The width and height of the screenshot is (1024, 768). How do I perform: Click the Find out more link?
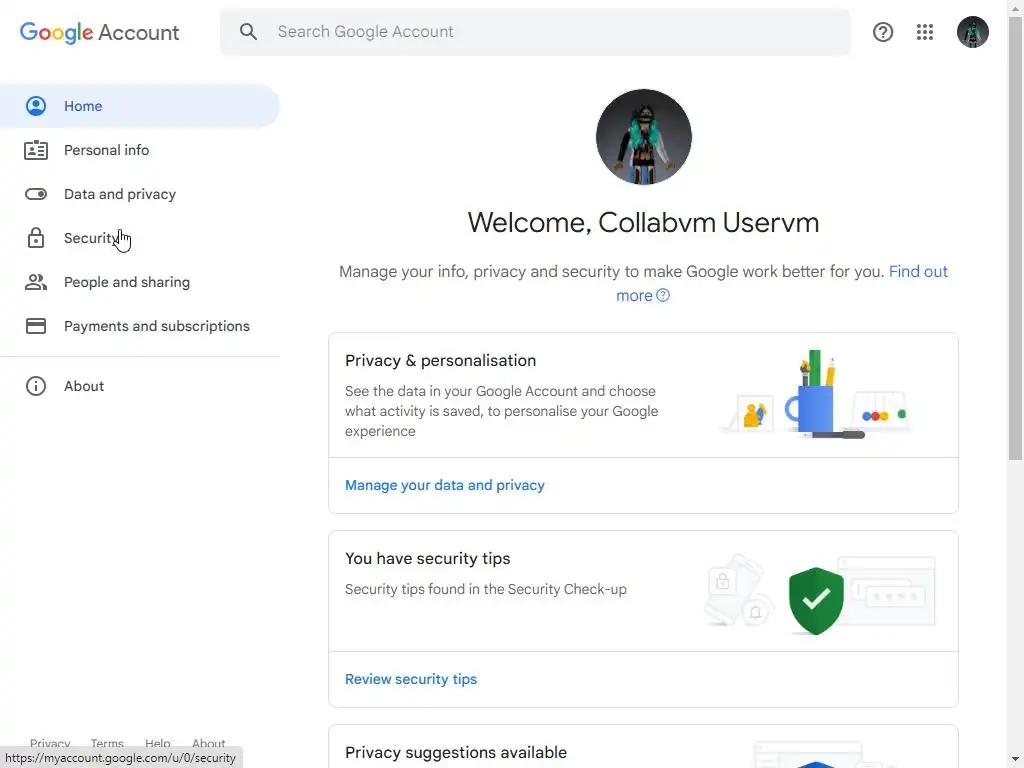coord(917,272)
